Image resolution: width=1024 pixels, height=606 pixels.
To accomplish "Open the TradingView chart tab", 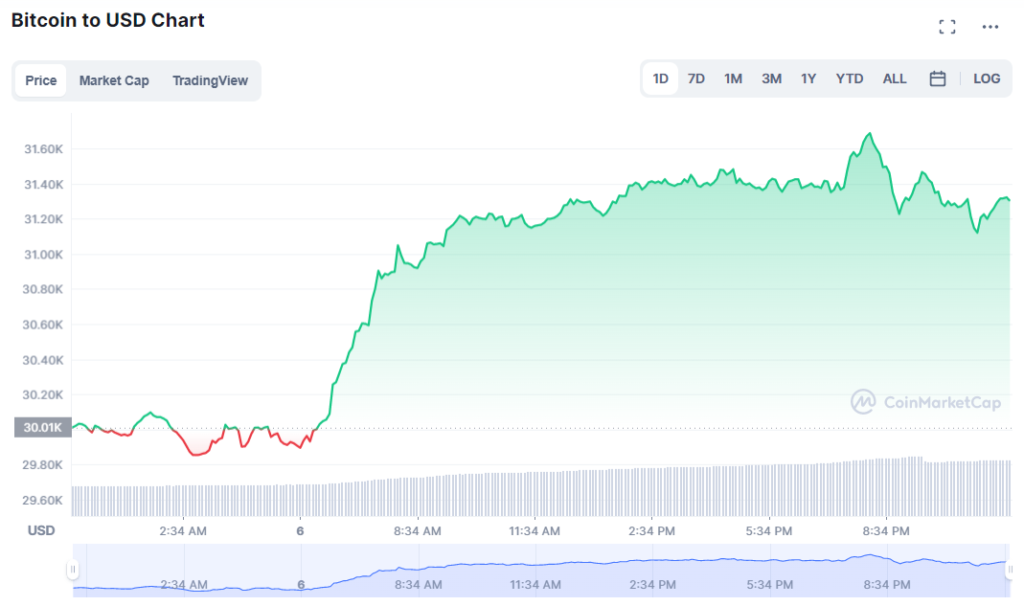I will [210, 81].
